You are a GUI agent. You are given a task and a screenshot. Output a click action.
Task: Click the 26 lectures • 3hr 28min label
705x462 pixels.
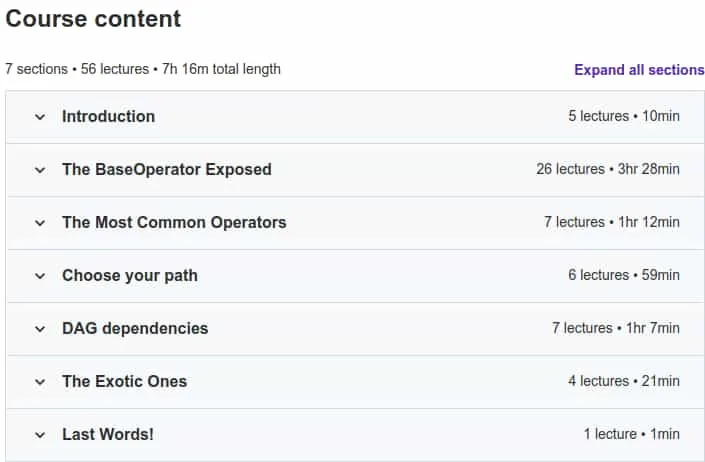point(608,169)
